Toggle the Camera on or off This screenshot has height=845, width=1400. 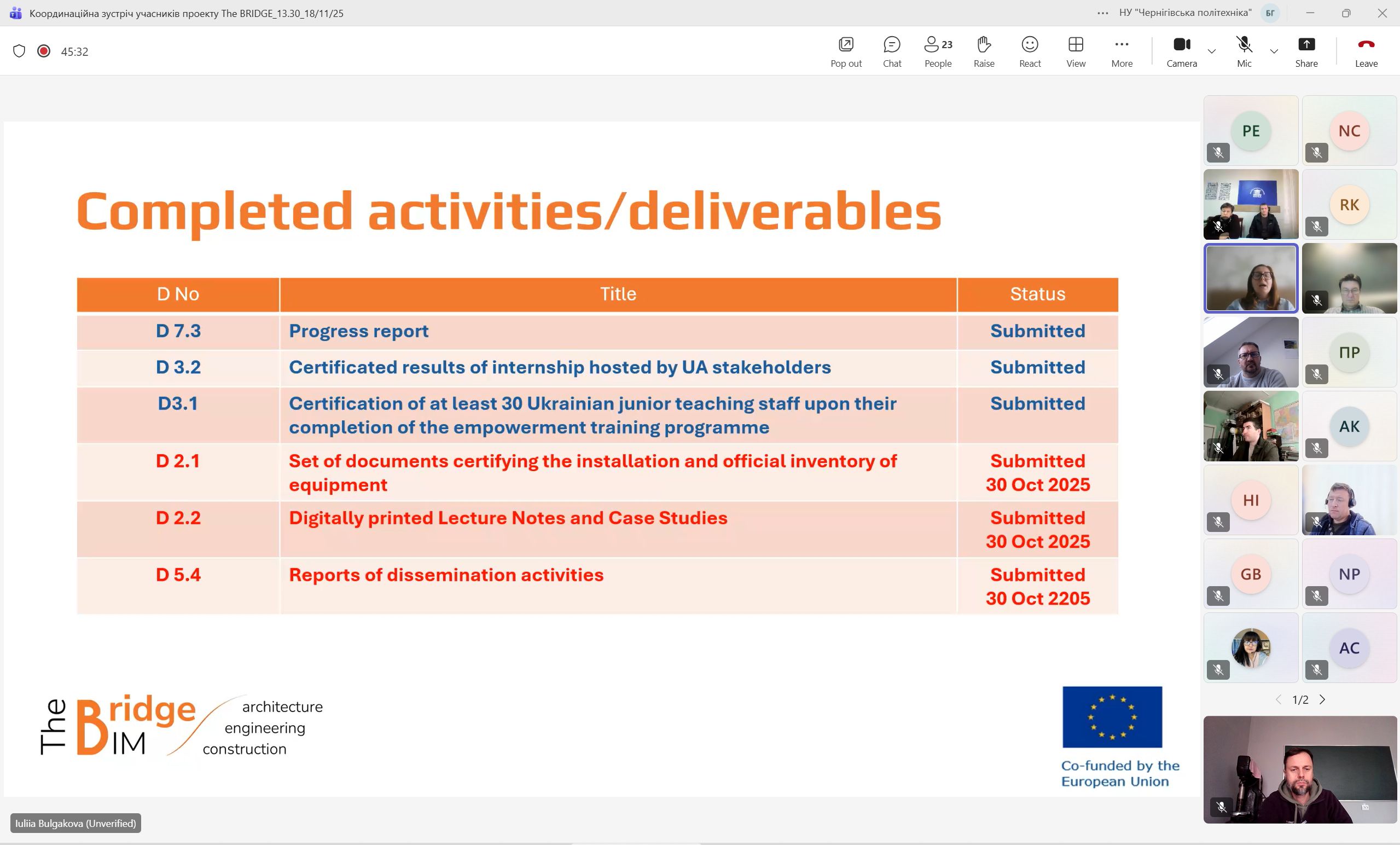click(1181, 50)
